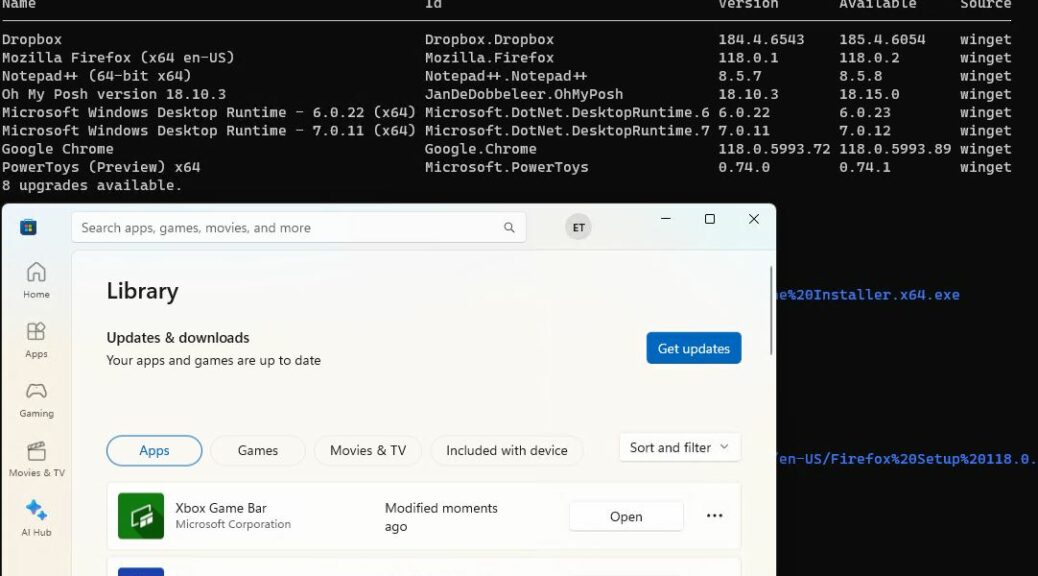The image size is (1038, 576).
Task: Click 'Microsoft.PowerToys' id in terminal
Action: pos(506,167)
